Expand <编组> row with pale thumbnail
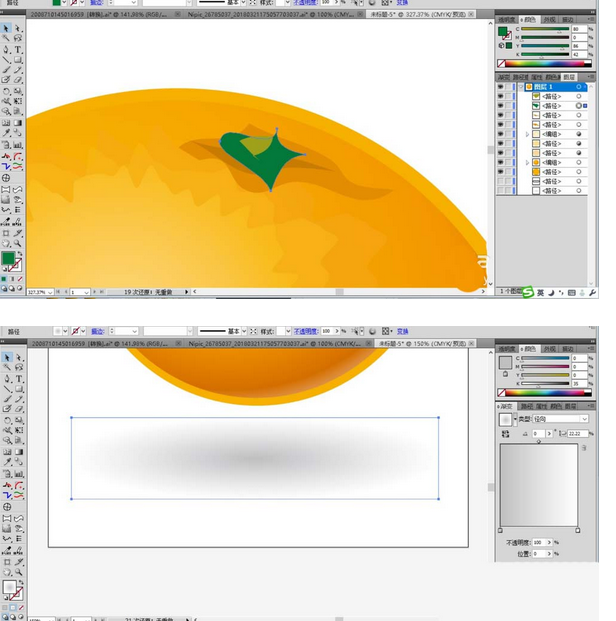The image size is (616, 621). [x=527, y=134]
